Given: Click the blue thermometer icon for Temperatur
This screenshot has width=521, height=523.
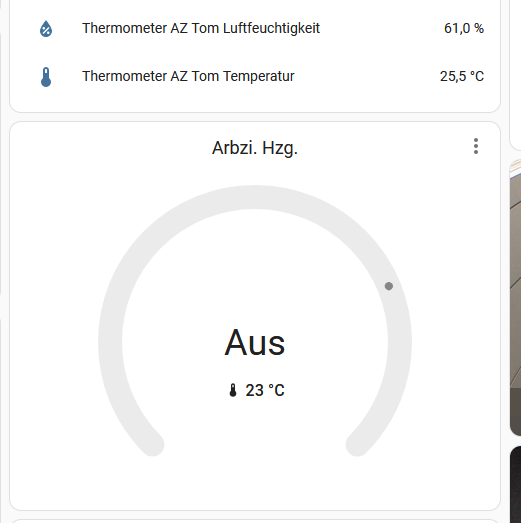Looking at the screenshot, I should point(46,77).
